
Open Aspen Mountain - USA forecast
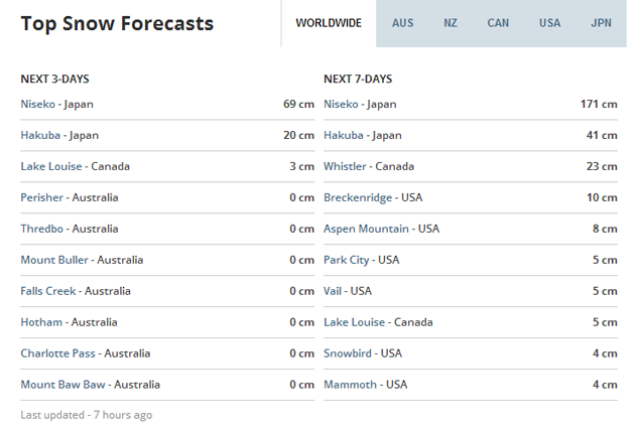coord(382,229)
